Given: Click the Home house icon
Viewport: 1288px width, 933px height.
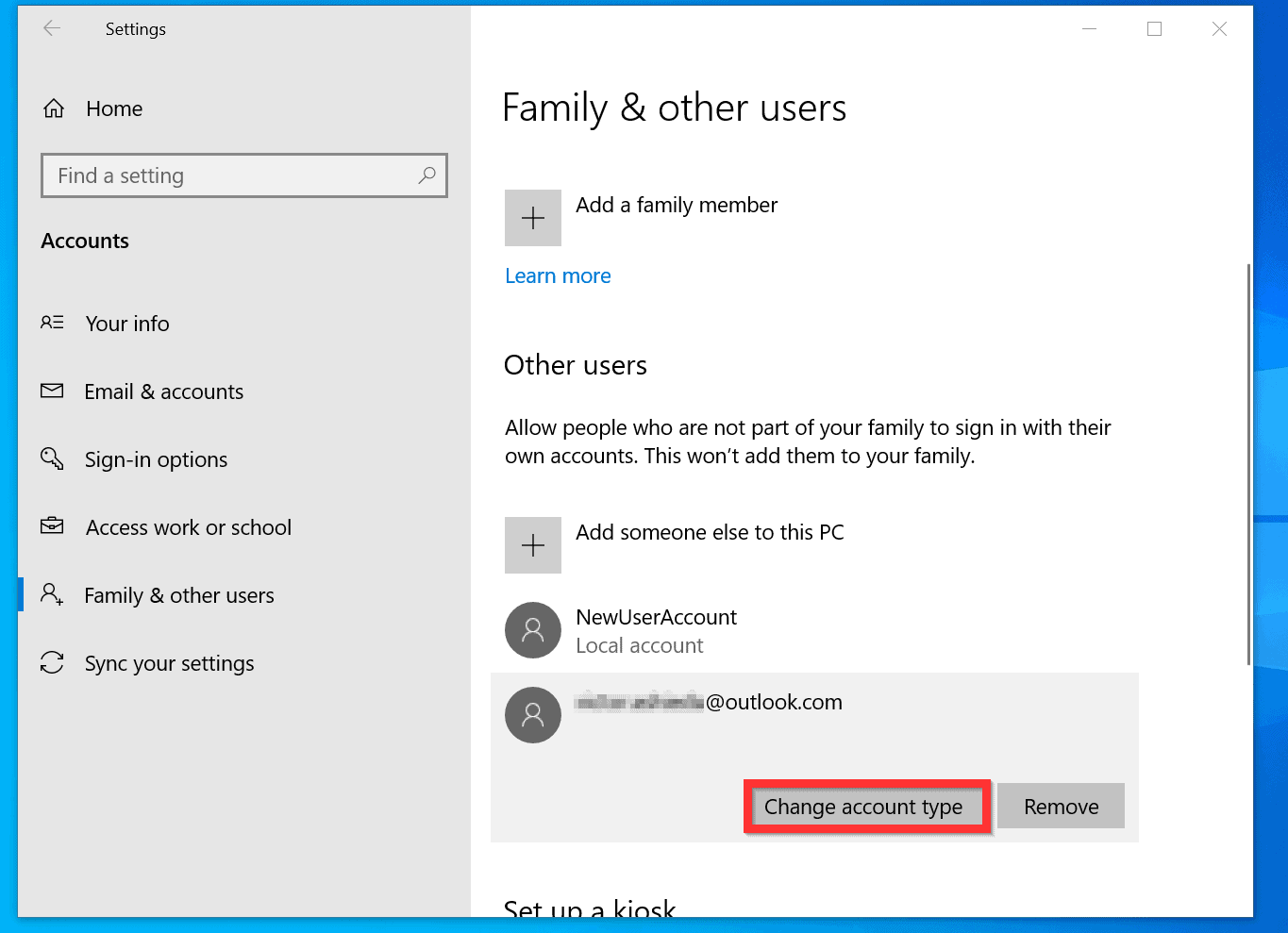Looking at the screenshot, I should click(x=54, y=108).
